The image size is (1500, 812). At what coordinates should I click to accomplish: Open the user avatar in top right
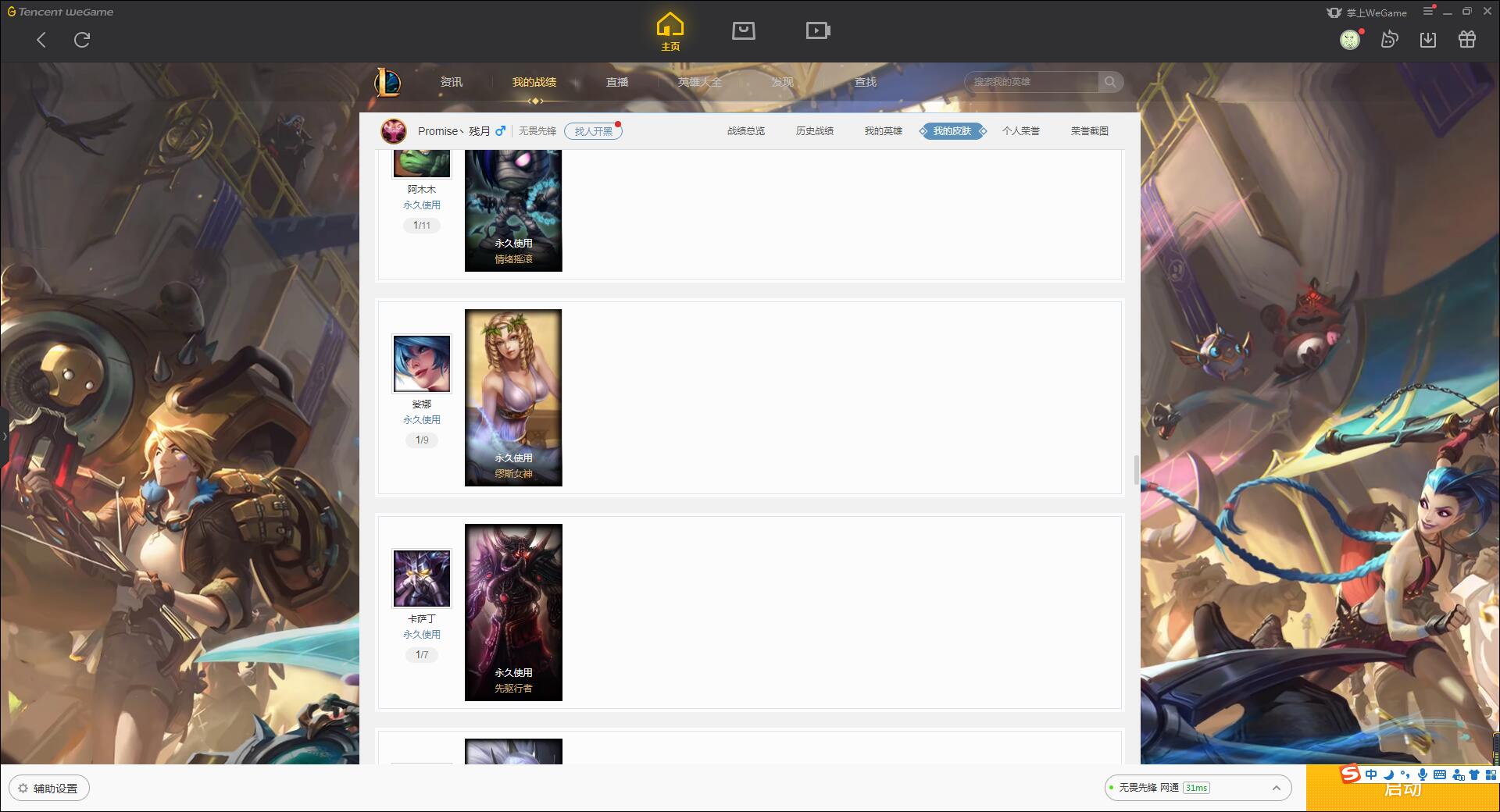pos(1350,39)
